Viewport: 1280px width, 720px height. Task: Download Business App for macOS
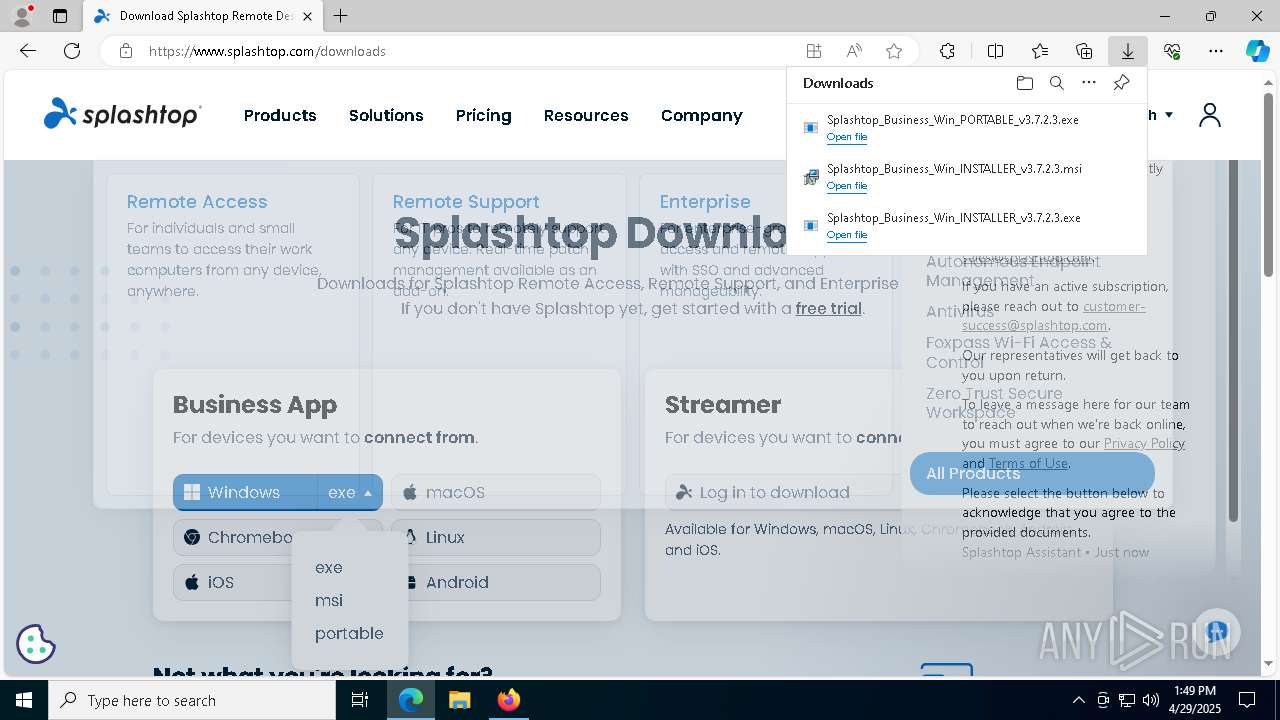point(496,492)
